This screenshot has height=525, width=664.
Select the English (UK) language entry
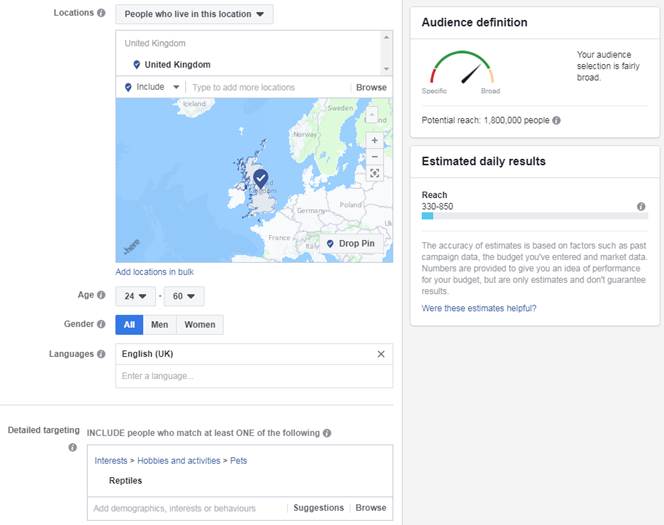147,354
